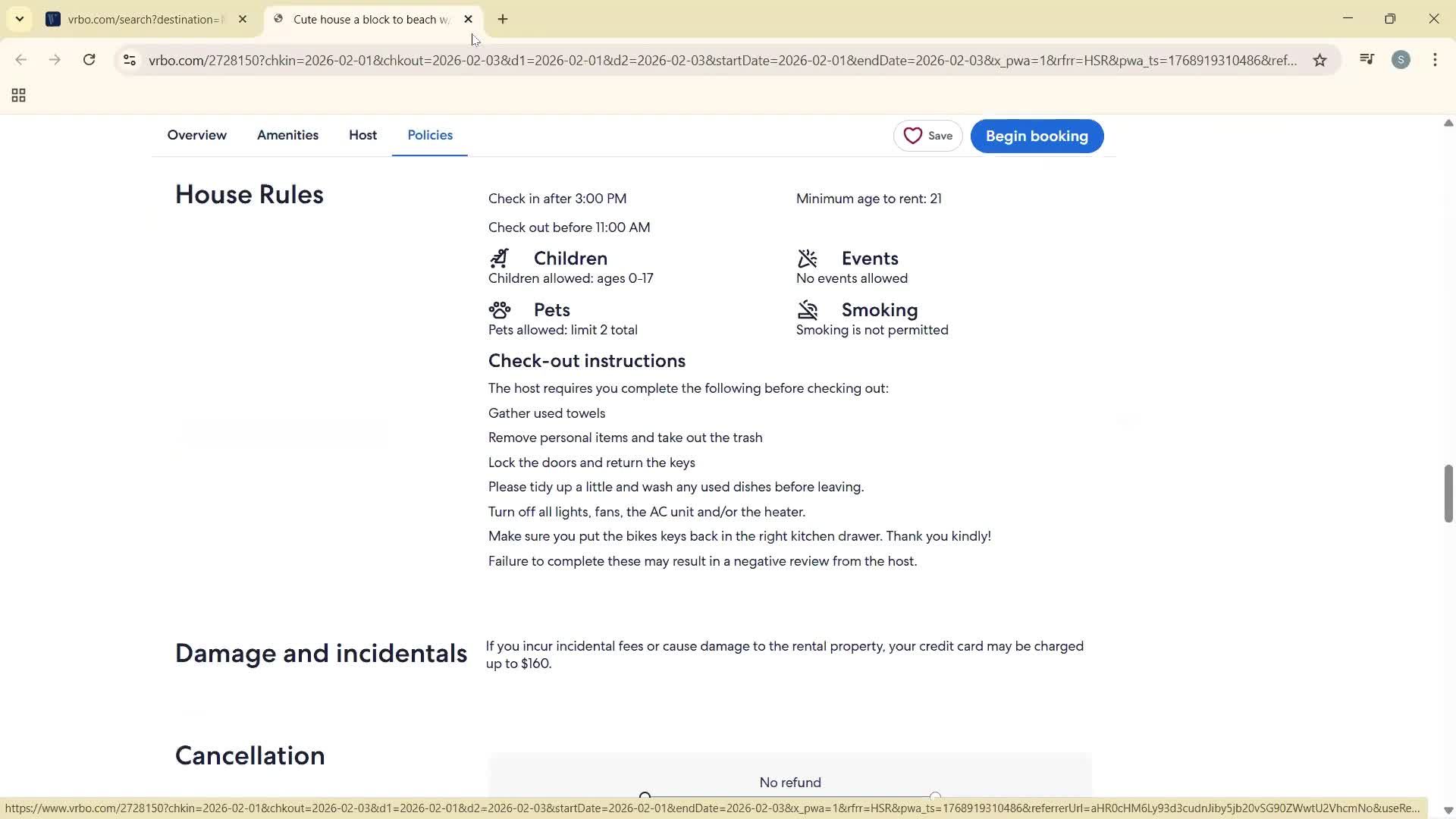Click the Children stroller icon
The width and height of the screenshot is (1456, 819).
point(500,259)
